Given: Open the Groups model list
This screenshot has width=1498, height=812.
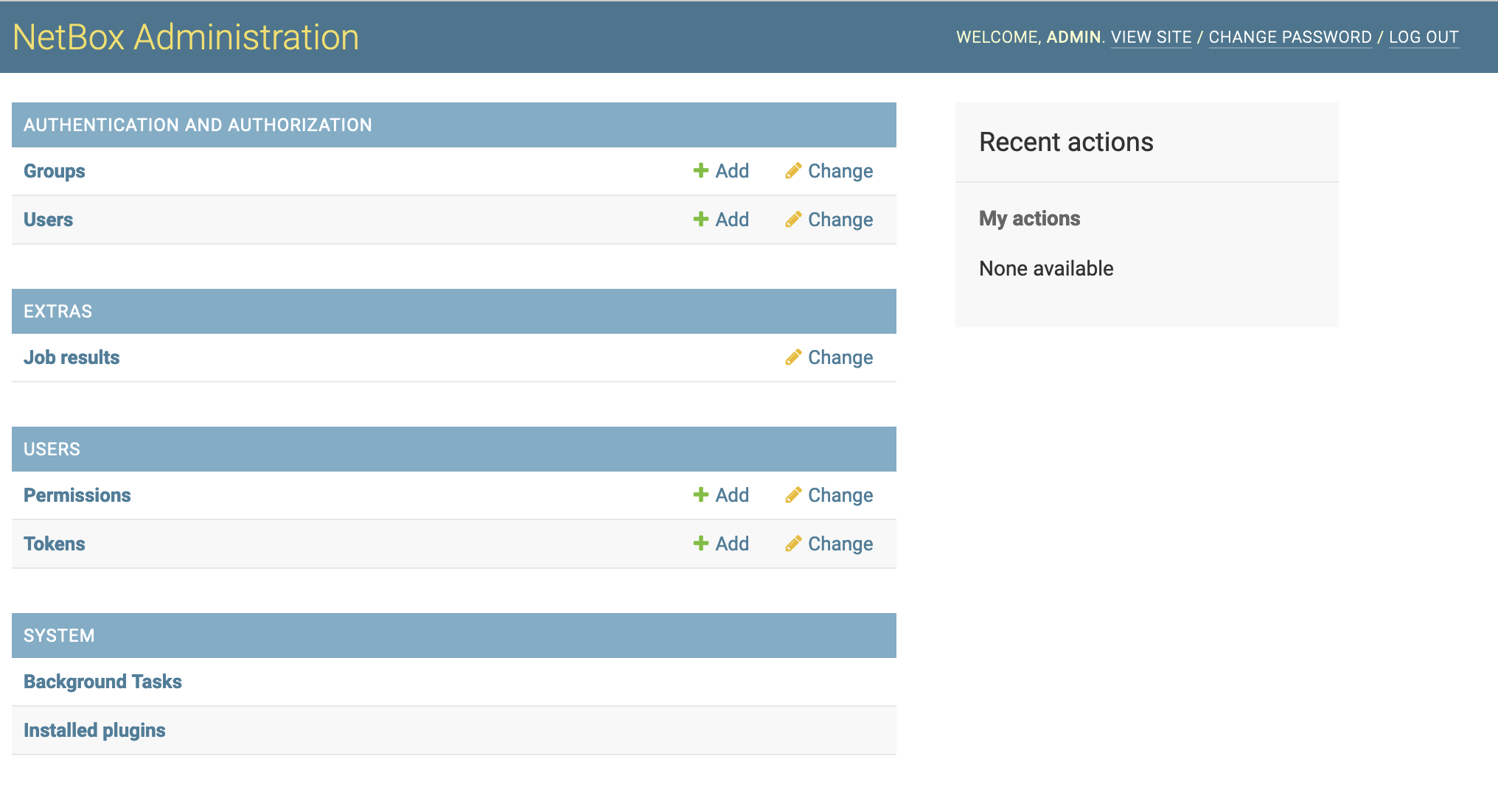Looking at the screenshot, I should (55, 171).
